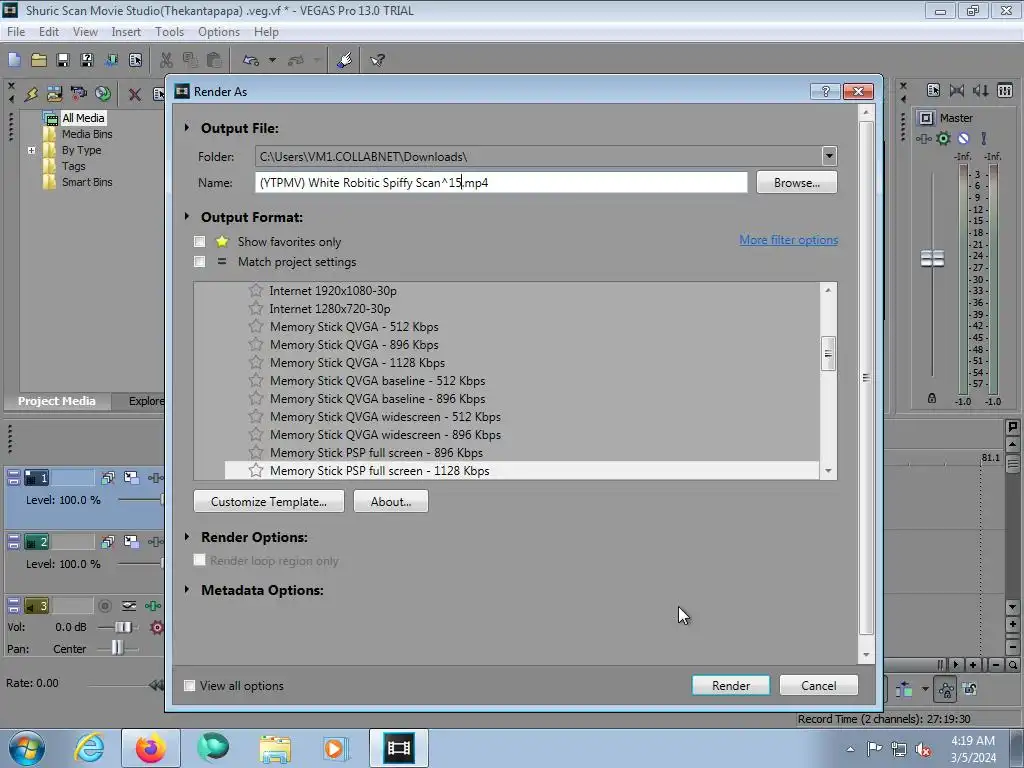Viewport: 1024px width, 768px height.
Task: Collapse the Output File section
Action: click(187, 127)
